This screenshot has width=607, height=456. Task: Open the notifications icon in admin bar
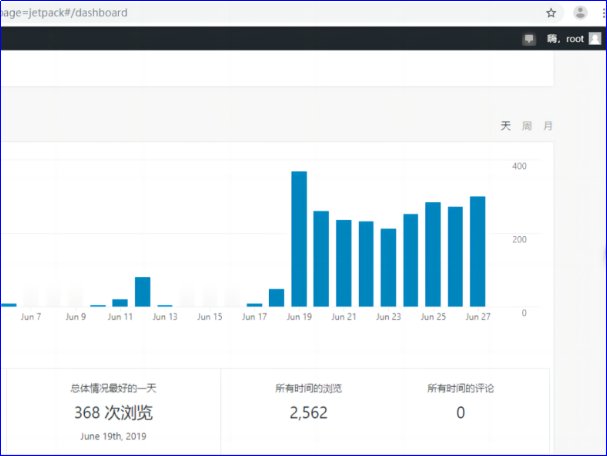[x=529, y=39]
